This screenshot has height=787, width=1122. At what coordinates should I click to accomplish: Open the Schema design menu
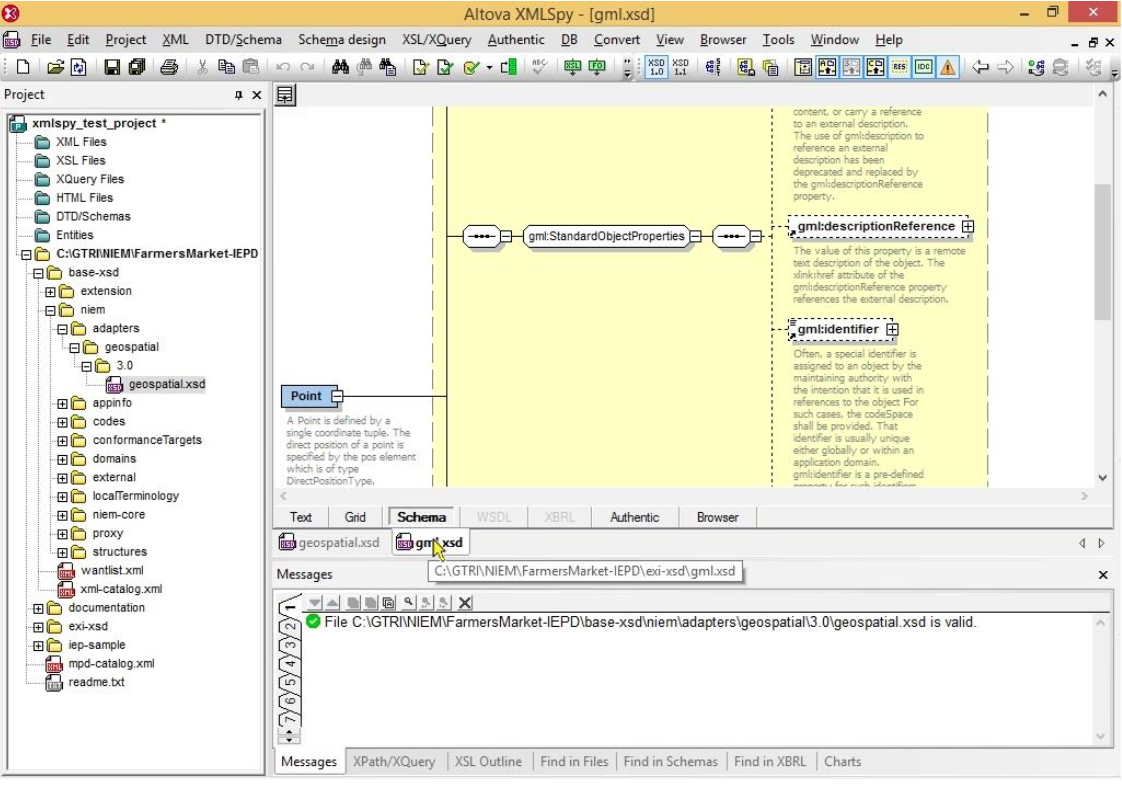tap(341, 40)
